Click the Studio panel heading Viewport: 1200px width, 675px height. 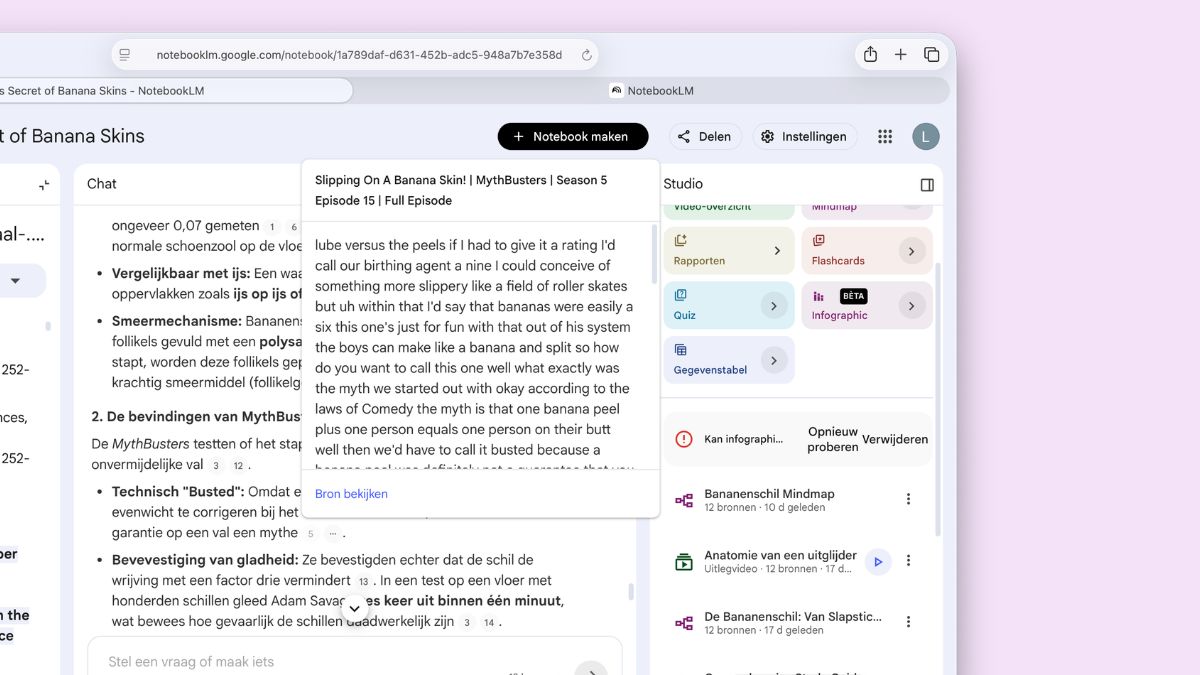tap(683, 184)
